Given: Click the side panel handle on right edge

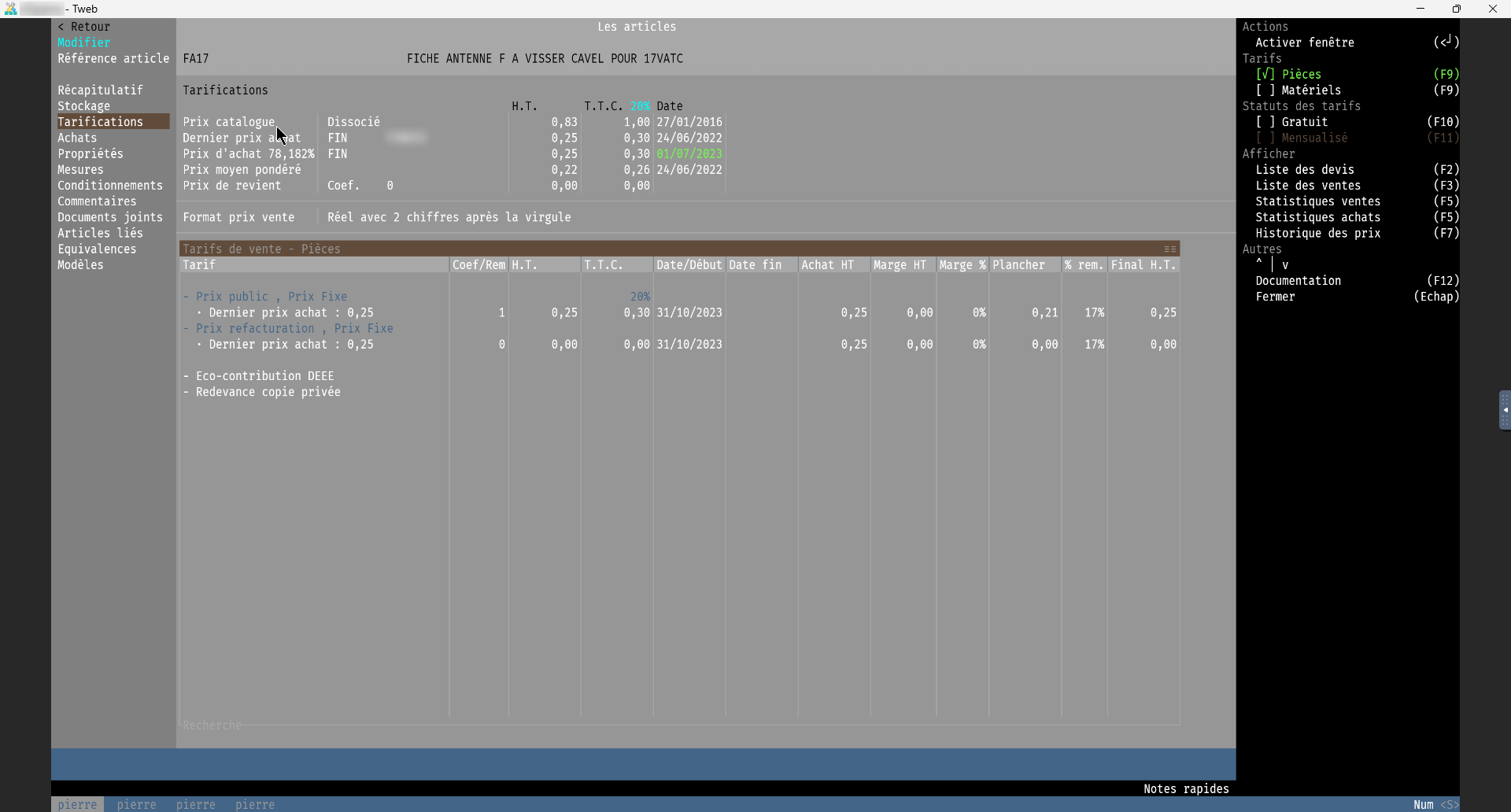Looking at the screenshot, I should coord(1504,410).
